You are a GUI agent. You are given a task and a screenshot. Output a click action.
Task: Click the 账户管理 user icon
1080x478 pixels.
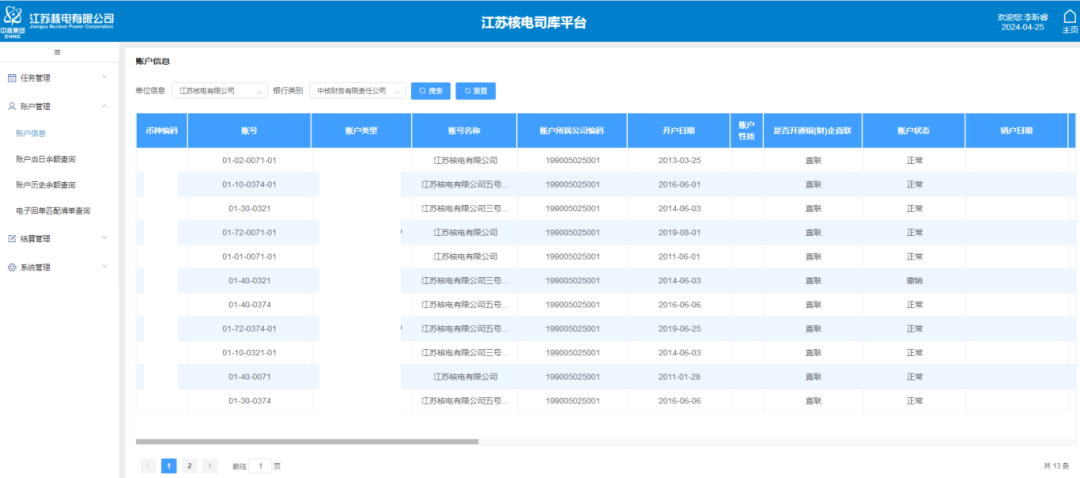12,106
